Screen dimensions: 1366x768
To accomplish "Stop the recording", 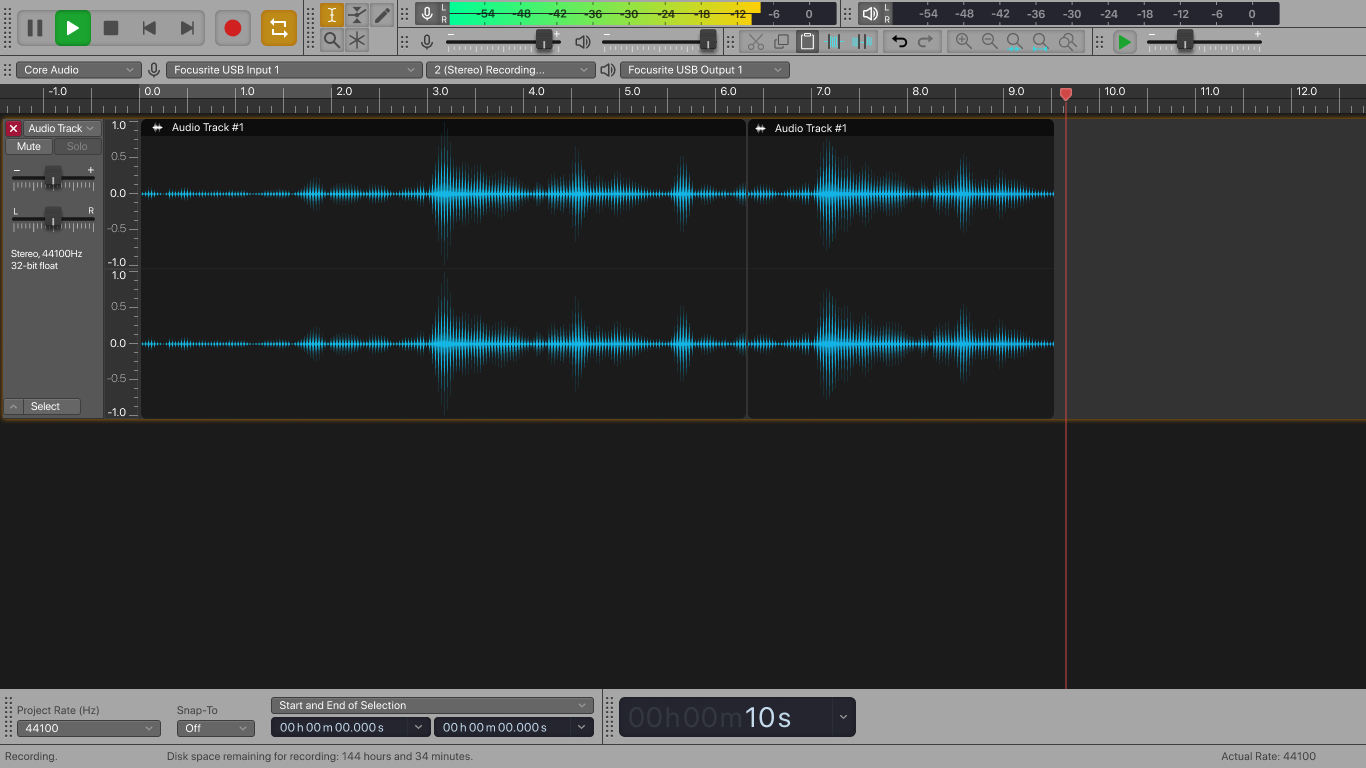I will (x=111, y=28).
